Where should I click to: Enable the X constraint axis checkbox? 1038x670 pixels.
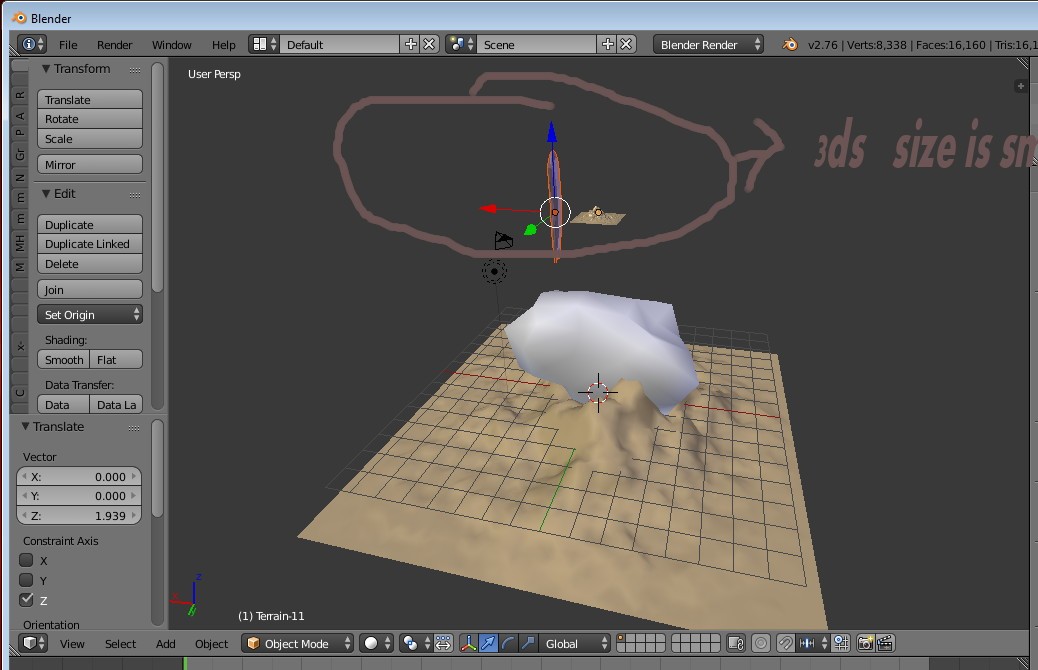click(27, 560)
